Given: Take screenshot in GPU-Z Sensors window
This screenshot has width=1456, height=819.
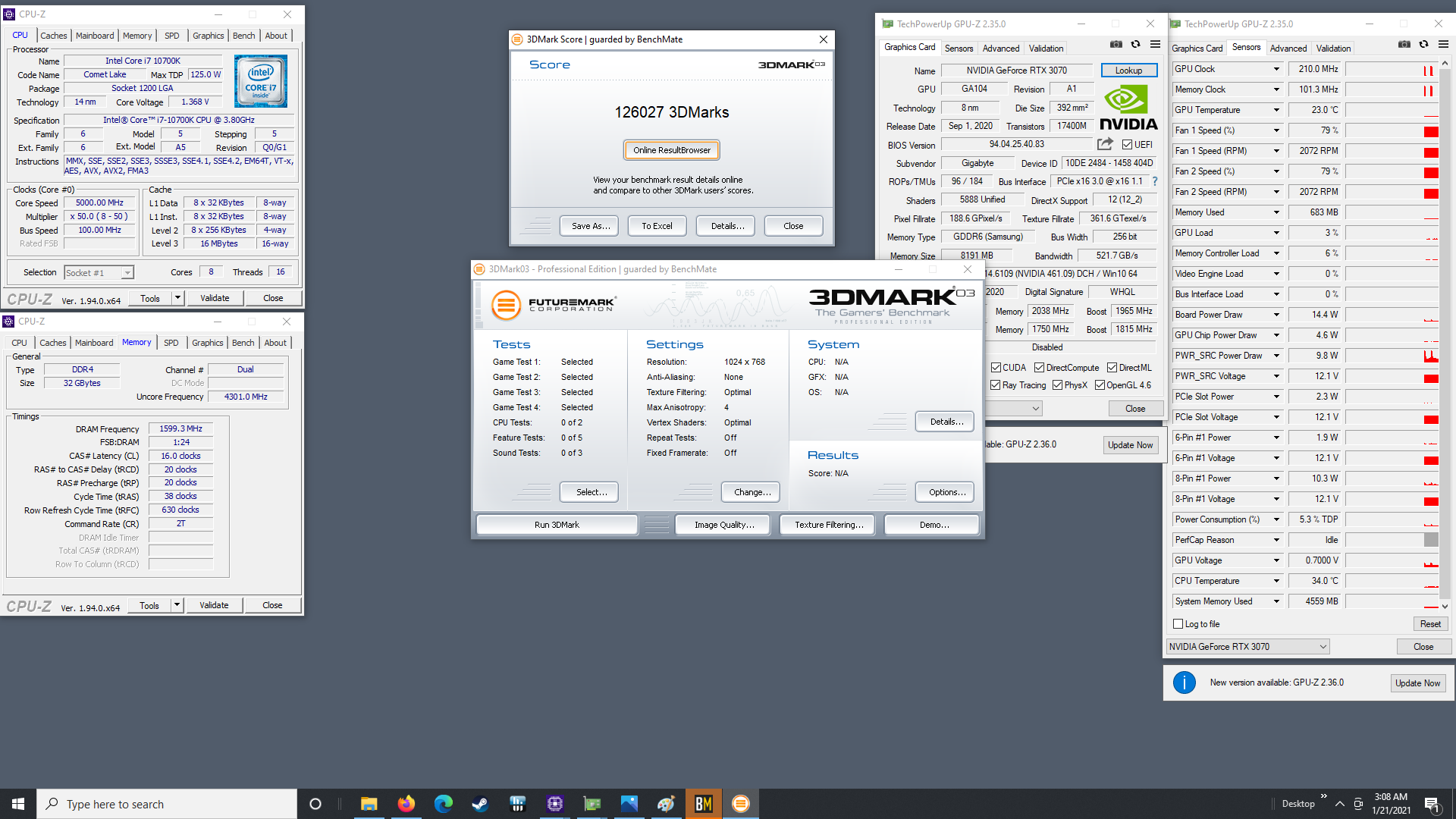Looking at the screenshot, I should coord(1404,45).
